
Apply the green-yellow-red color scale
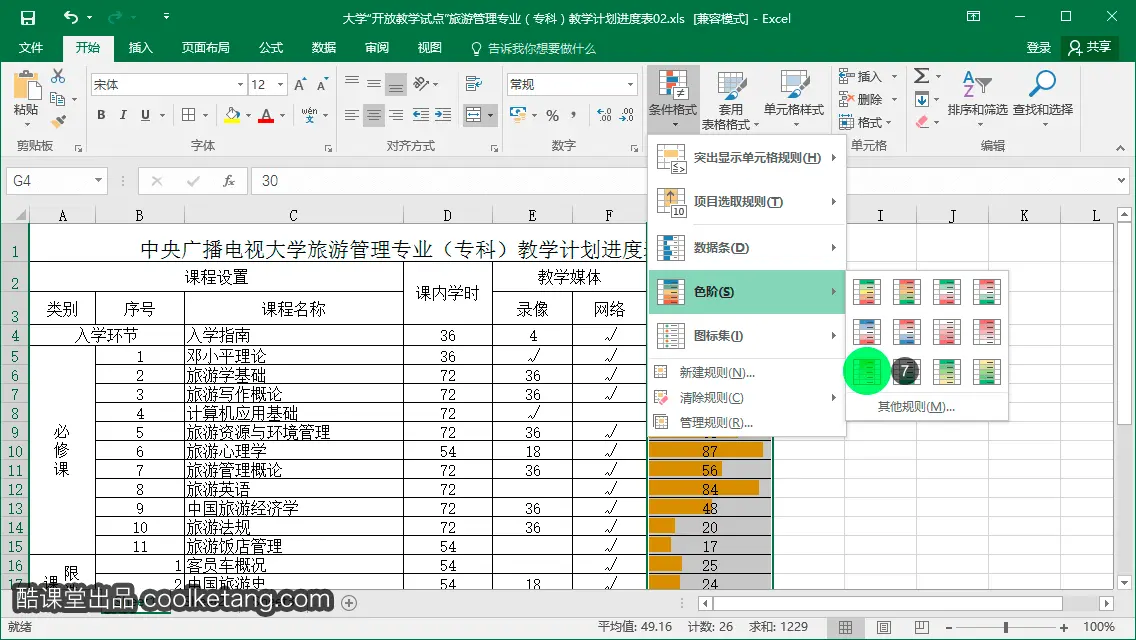(x=867, y=292)
